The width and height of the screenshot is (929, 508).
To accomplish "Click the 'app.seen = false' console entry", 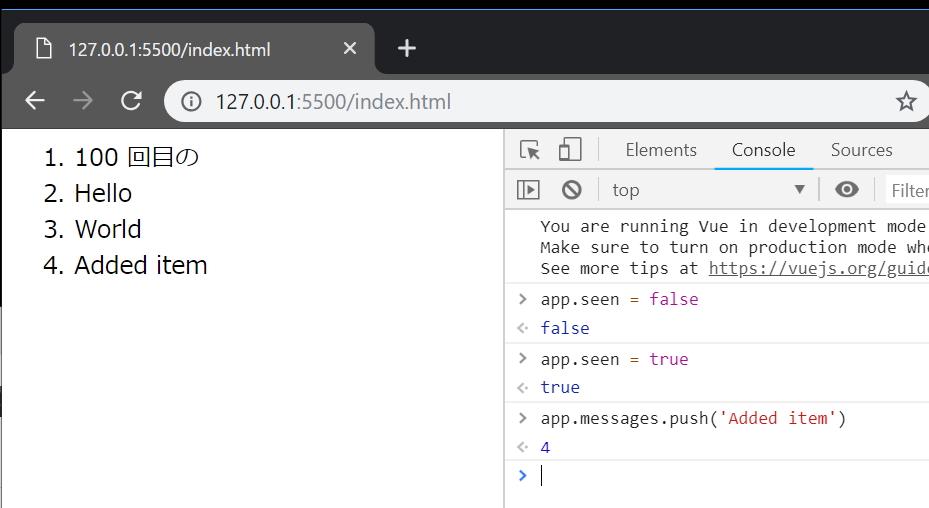I will pyautogui.click(x=619, y=299).
